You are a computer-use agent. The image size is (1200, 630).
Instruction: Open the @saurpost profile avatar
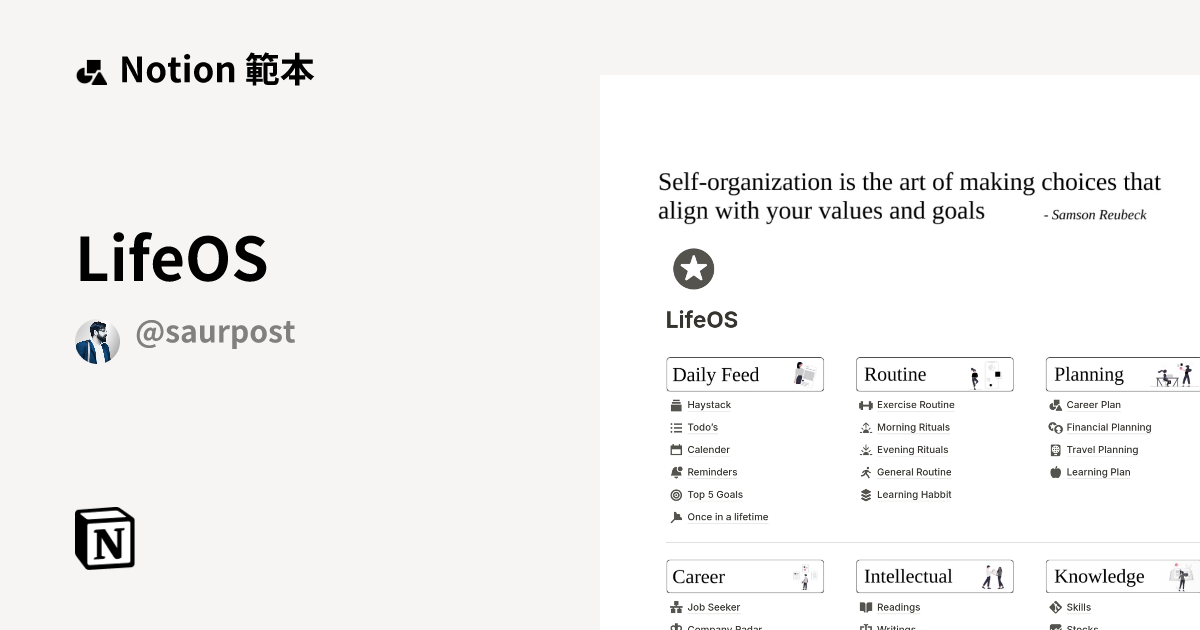98,342
